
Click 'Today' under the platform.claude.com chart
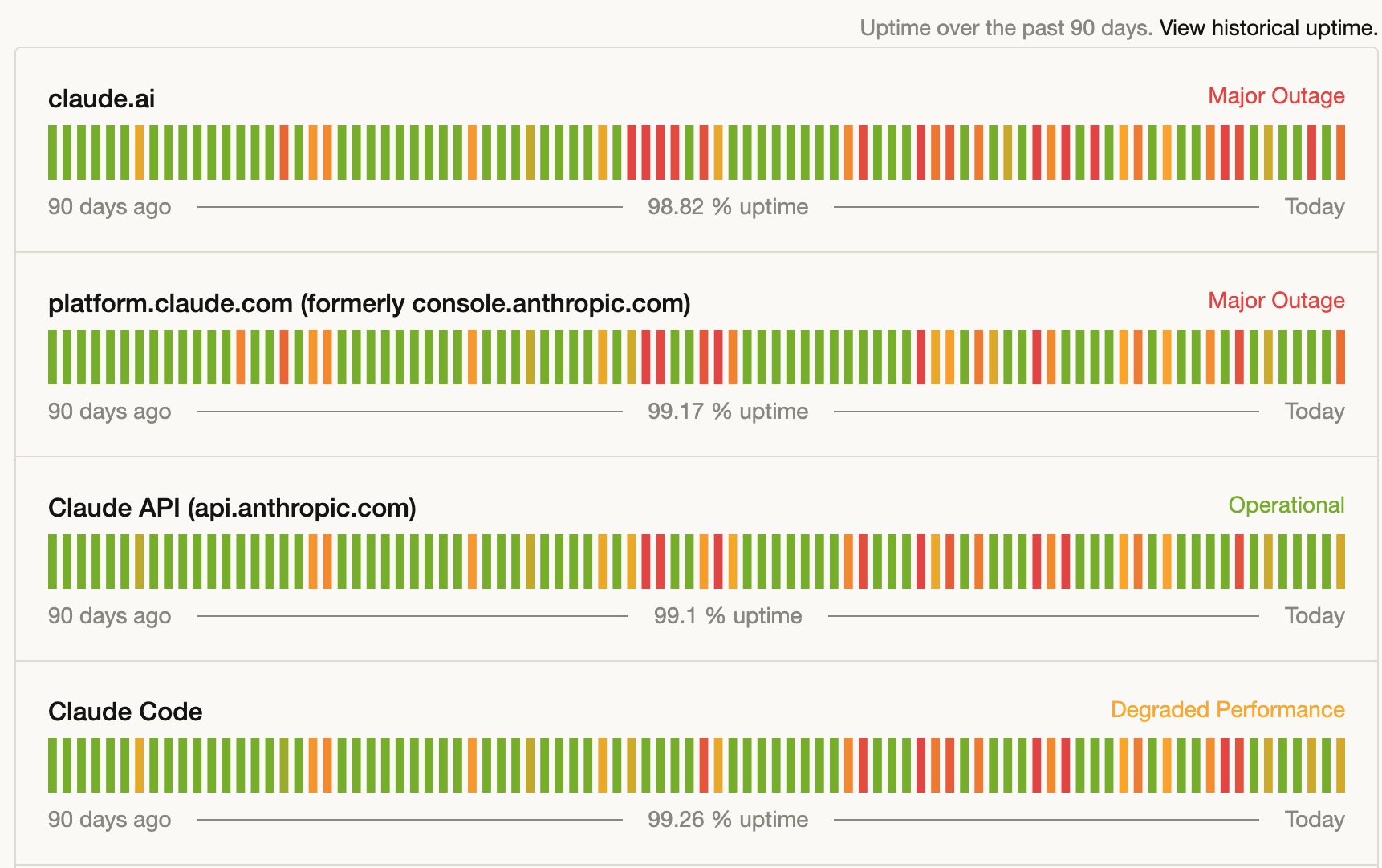click(1315, 412)
